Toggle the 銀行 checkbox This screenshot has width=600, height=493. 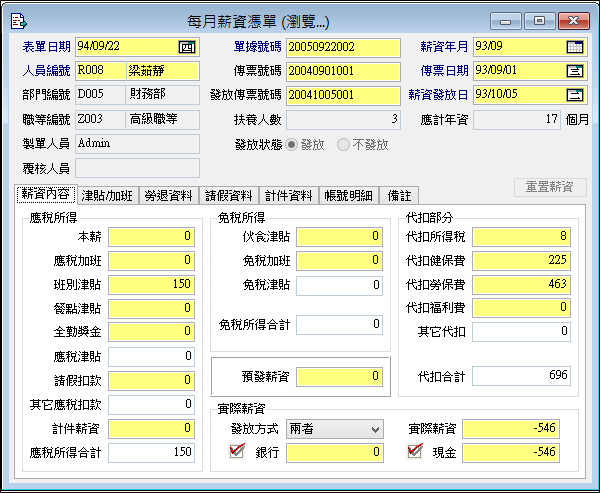click(237, 452)
